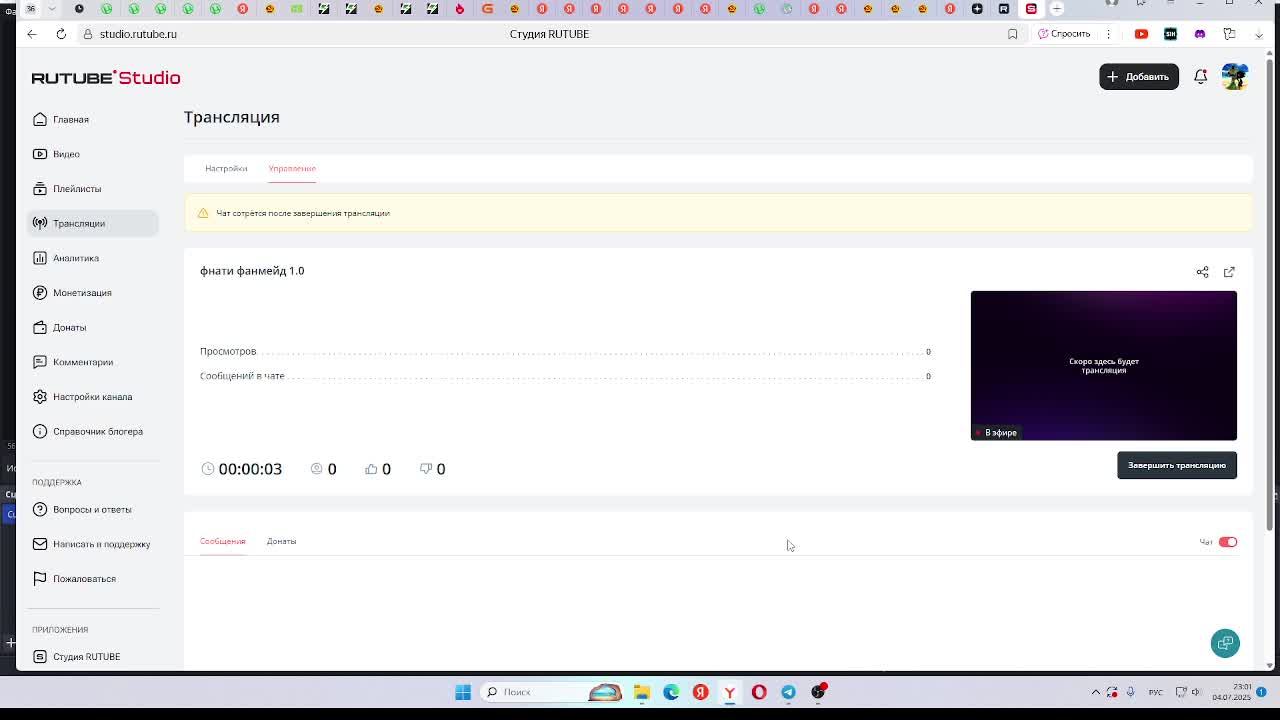Click the Добавить button
This screenshot has width=1280, height=720.
pyautogui.click(x=1139, y=77)
